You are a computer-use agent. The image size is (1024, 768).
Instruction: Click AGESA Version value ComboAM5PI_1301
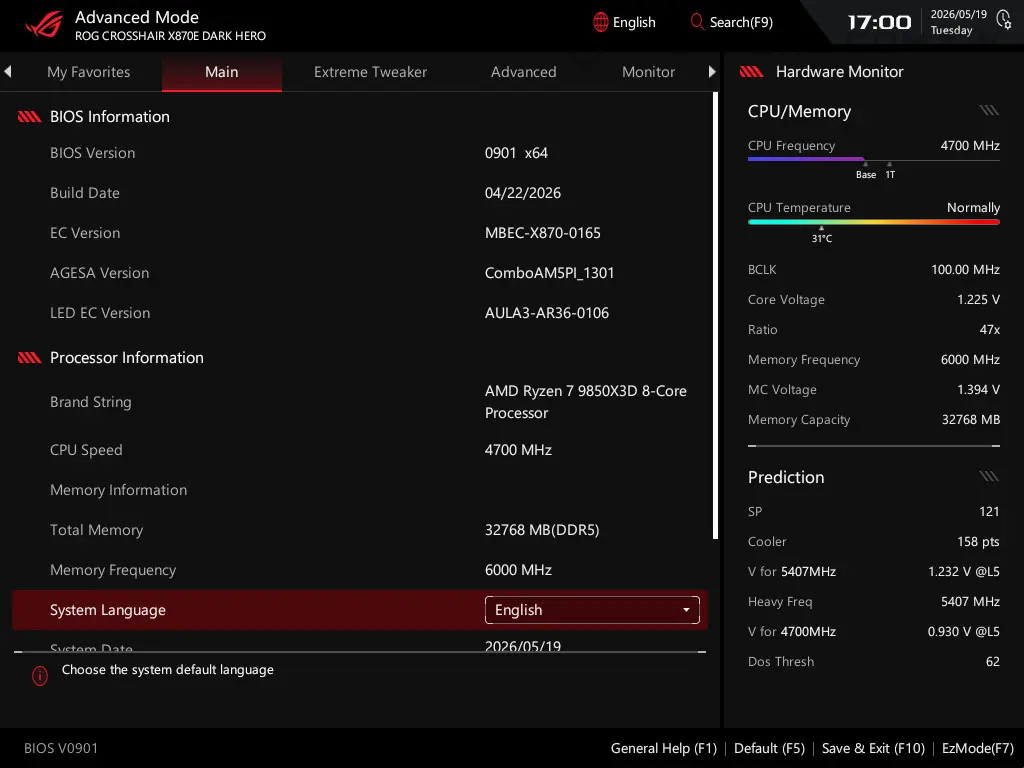point(549,273)
